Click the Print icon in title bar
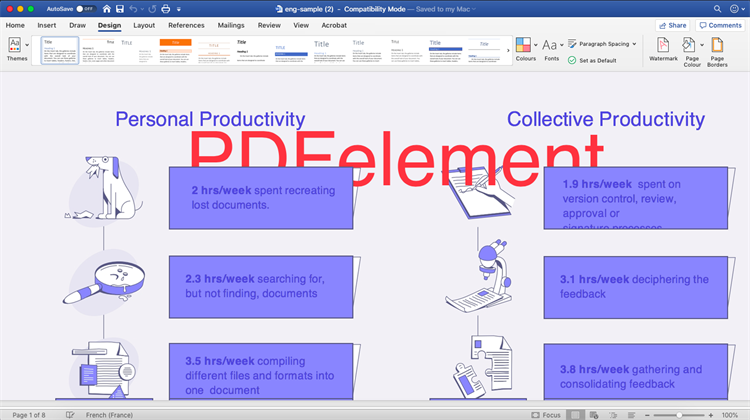The height and width of the screenshot is (420, 750). [x=165, y=9]
